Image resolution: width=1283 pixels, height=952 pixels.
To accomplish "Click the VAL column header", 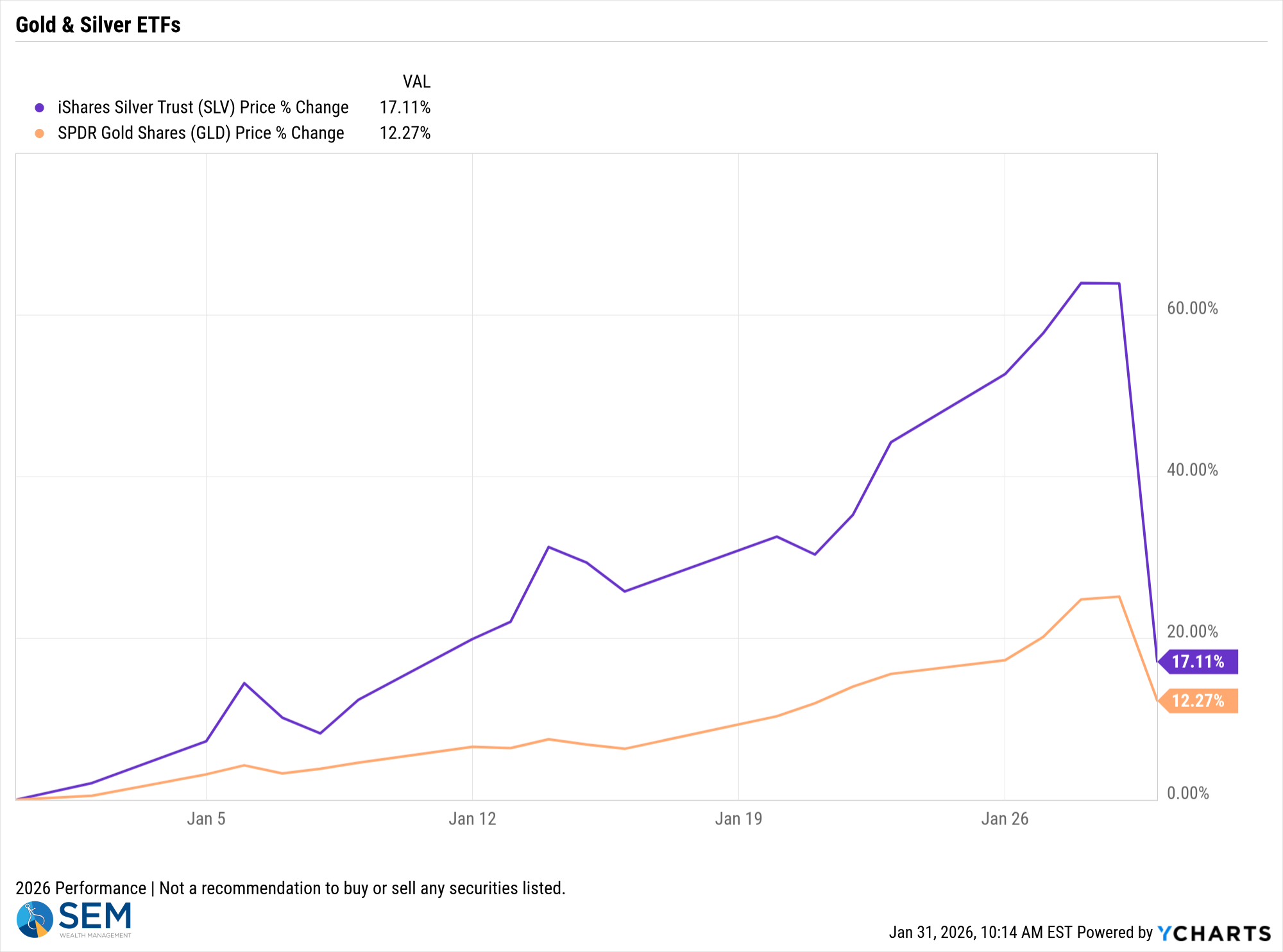I will 416,81.
